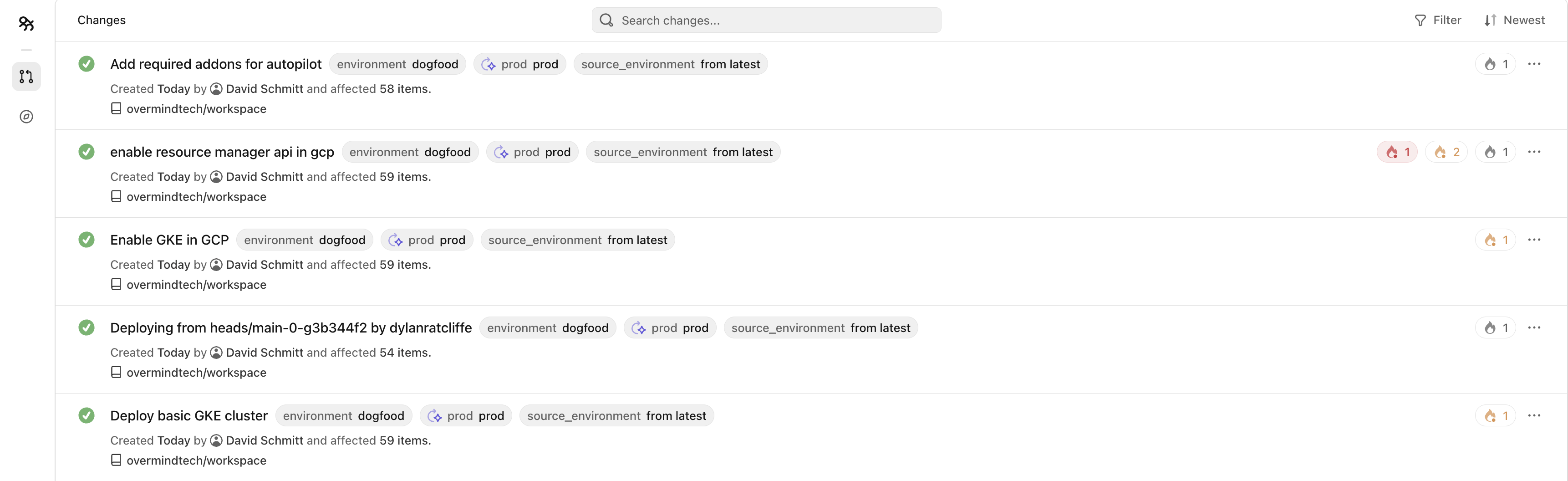Click orange medium-risk badge showing 2
This screenshot has height=481, width=1568.
(1446, 152)
